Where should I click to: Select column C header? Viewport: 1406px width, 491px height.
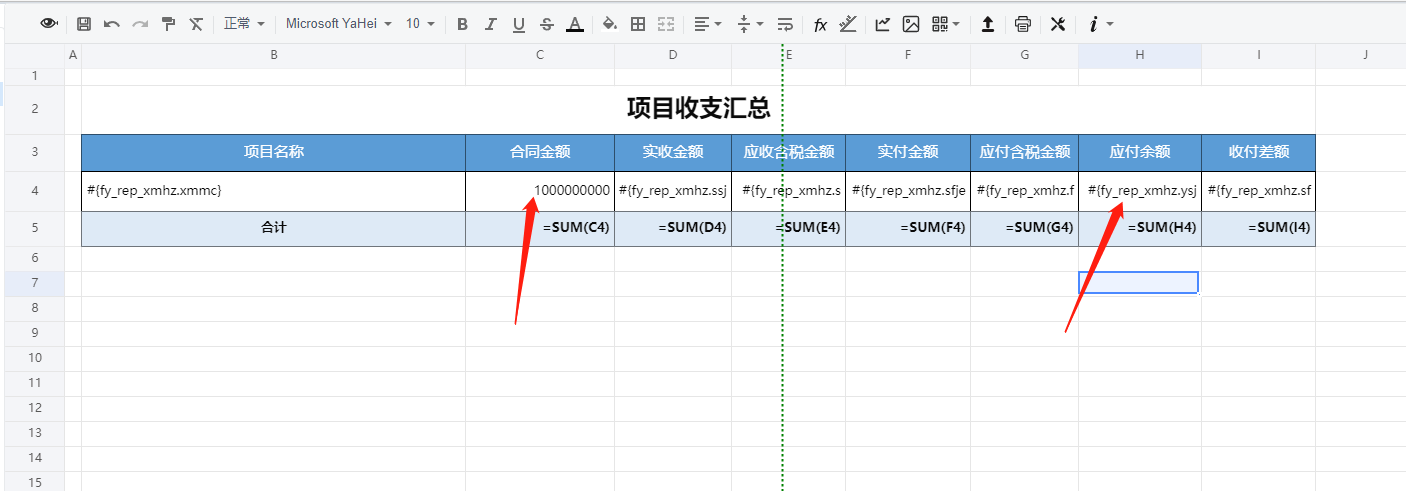click(x=540, y=55)
